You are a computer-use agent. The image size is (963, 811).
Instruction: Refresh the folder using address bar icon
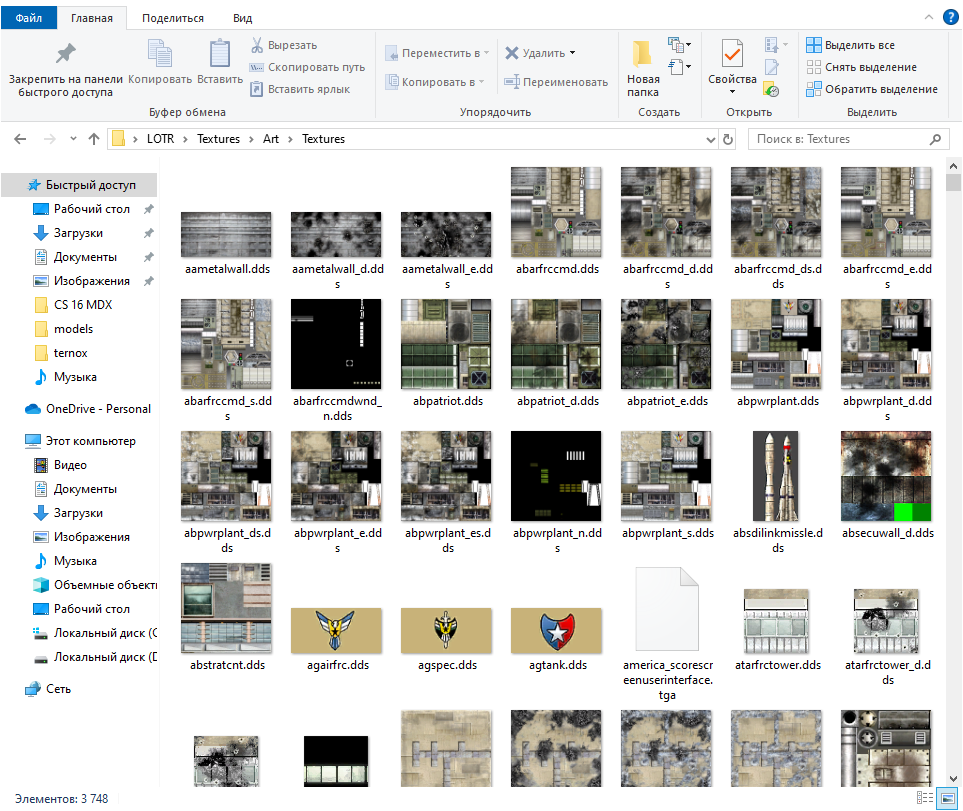(728, 139)
